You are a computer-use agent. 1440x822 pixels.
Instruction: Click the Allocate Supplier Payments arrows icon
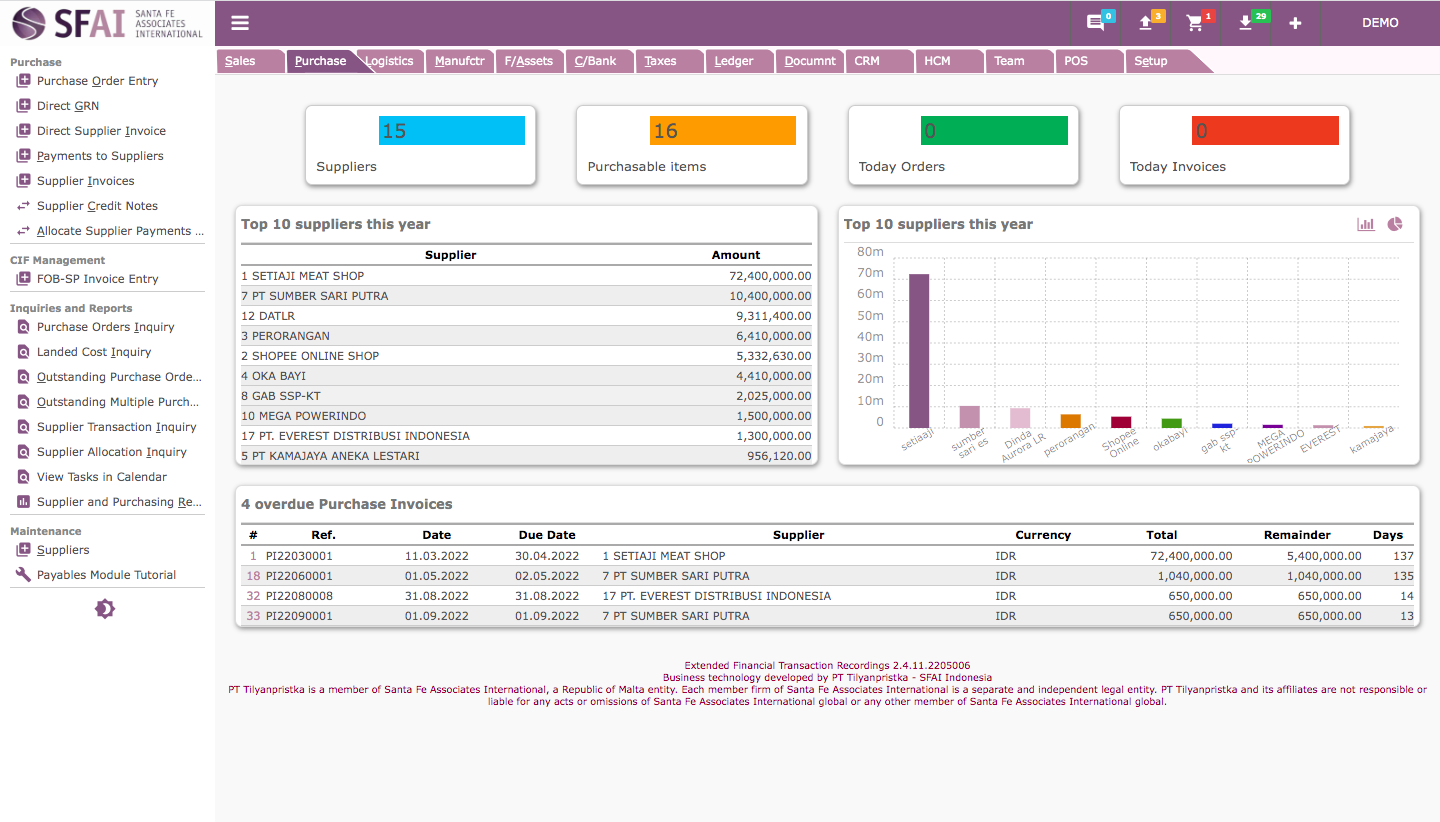(x=24, y=231)
